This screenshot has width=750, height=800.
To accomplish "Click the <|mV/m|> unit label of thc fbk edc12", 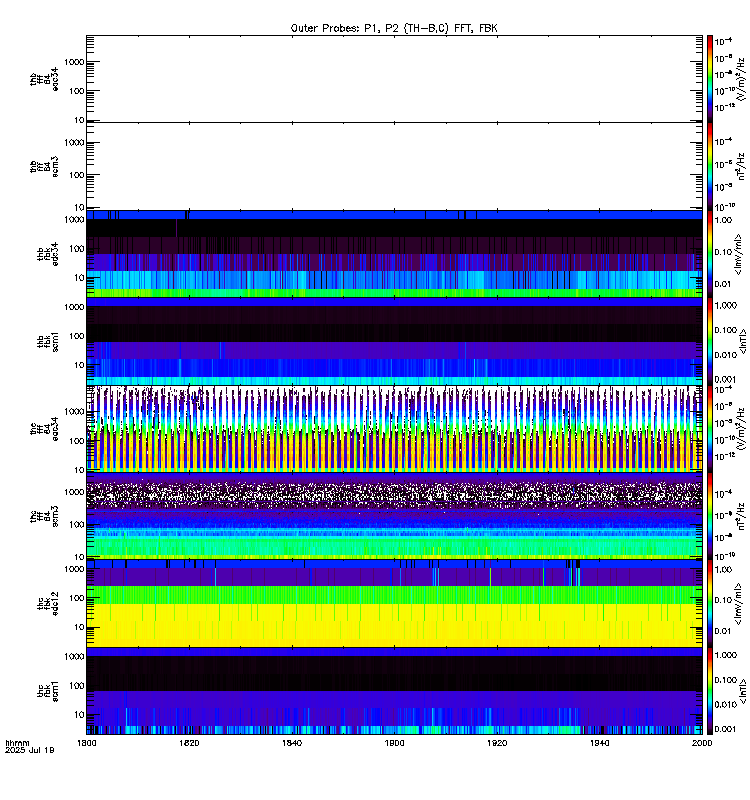I will point(739,604).
